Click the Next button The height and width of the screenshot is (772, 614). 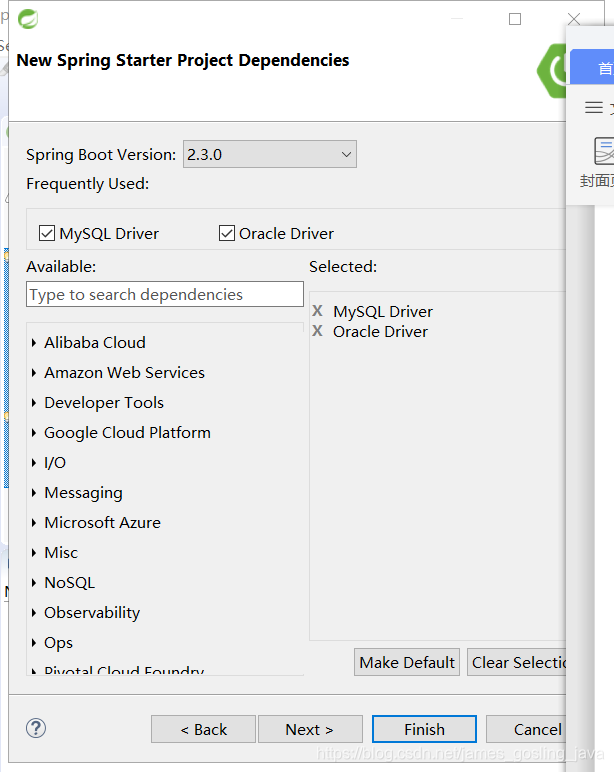(310, 729)
